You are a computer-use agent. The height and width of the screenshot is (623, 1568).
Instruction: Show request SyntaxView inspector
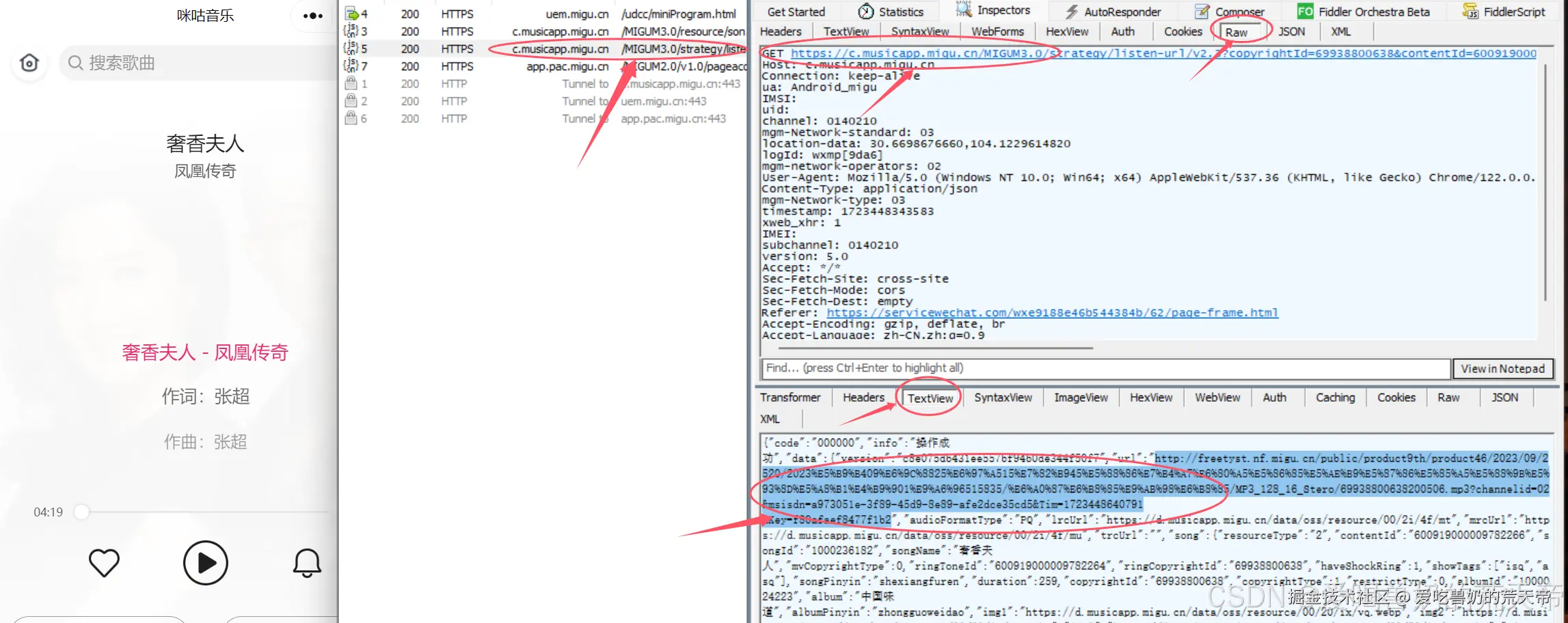[920, 31]
